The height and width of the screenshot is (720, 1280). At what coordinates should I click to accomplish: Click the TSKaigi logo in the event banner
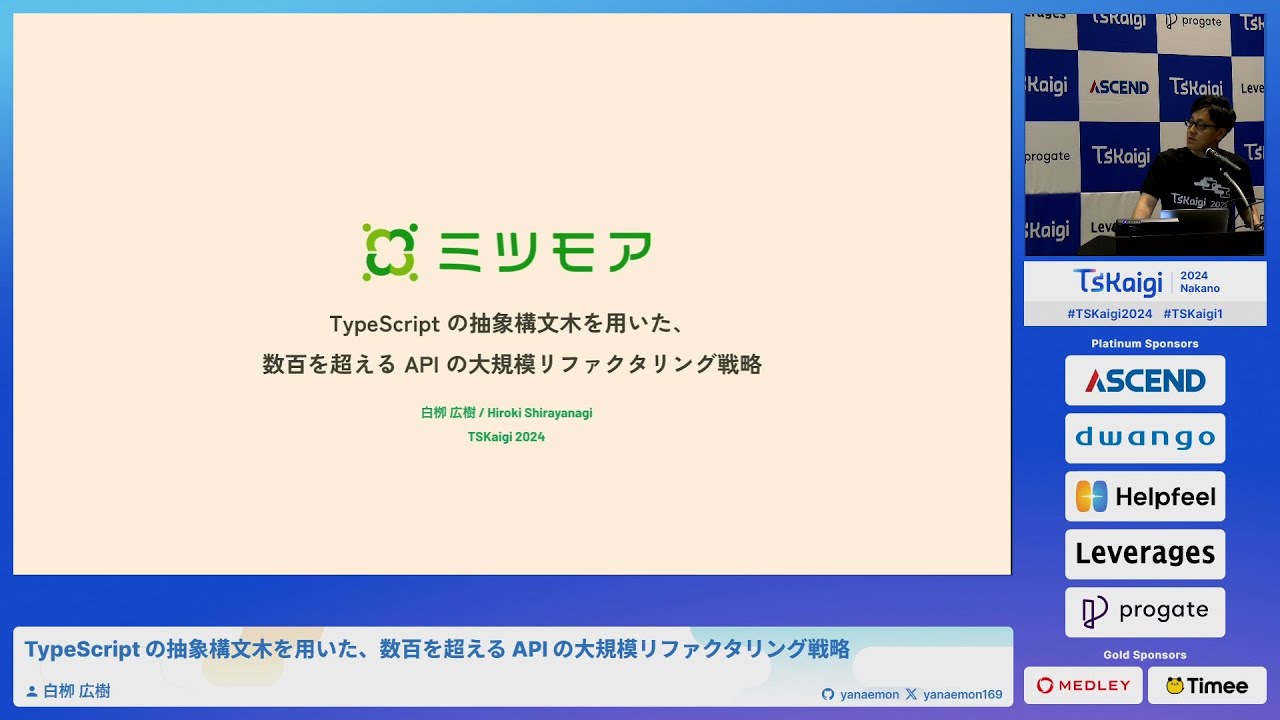1118,282
